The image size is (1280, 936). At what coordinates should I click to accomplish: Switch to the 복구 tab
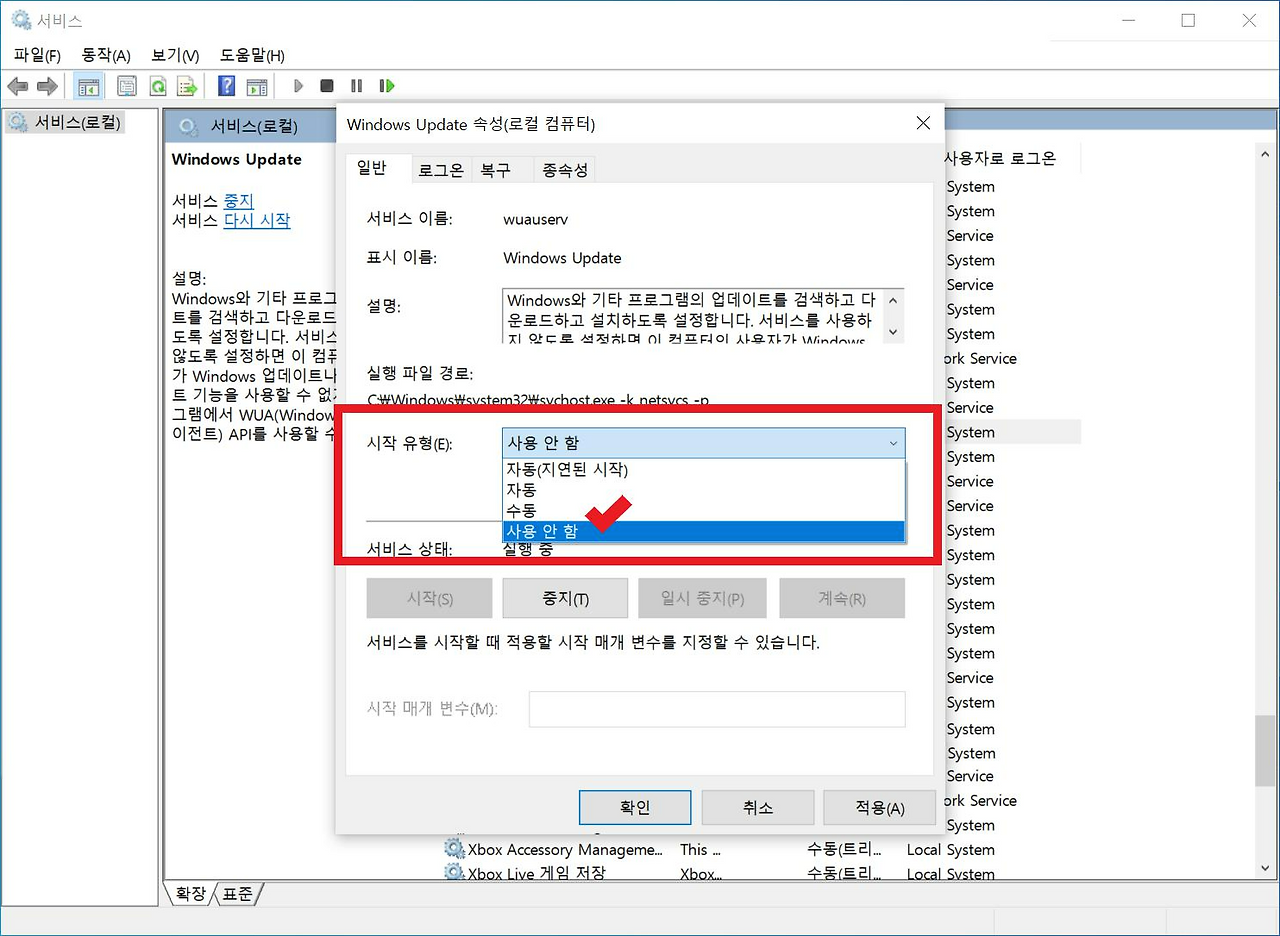point(495,170)
